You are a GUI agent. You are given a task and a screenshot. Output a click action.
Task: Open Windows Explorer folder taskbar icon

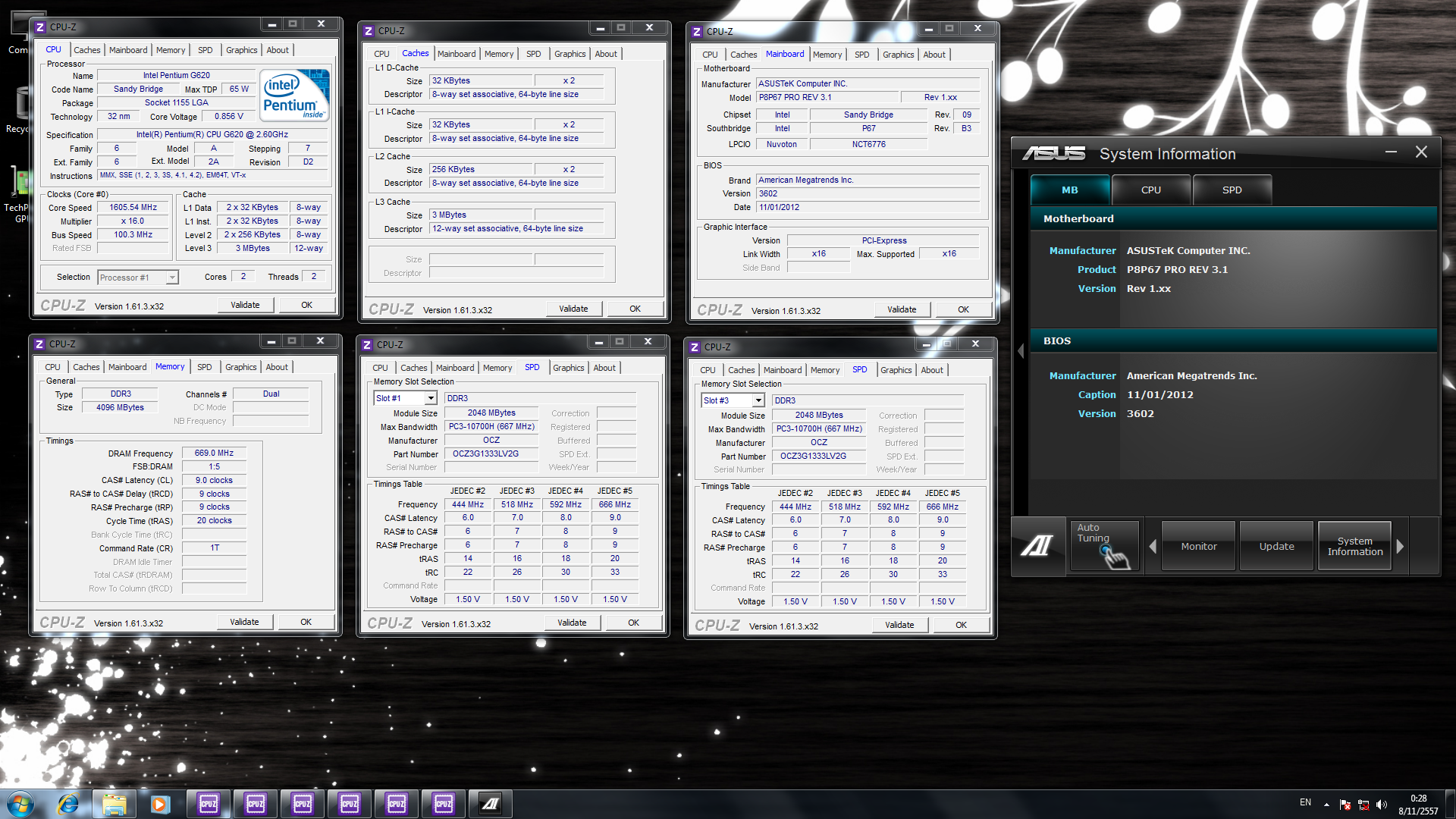coord(115,804)
